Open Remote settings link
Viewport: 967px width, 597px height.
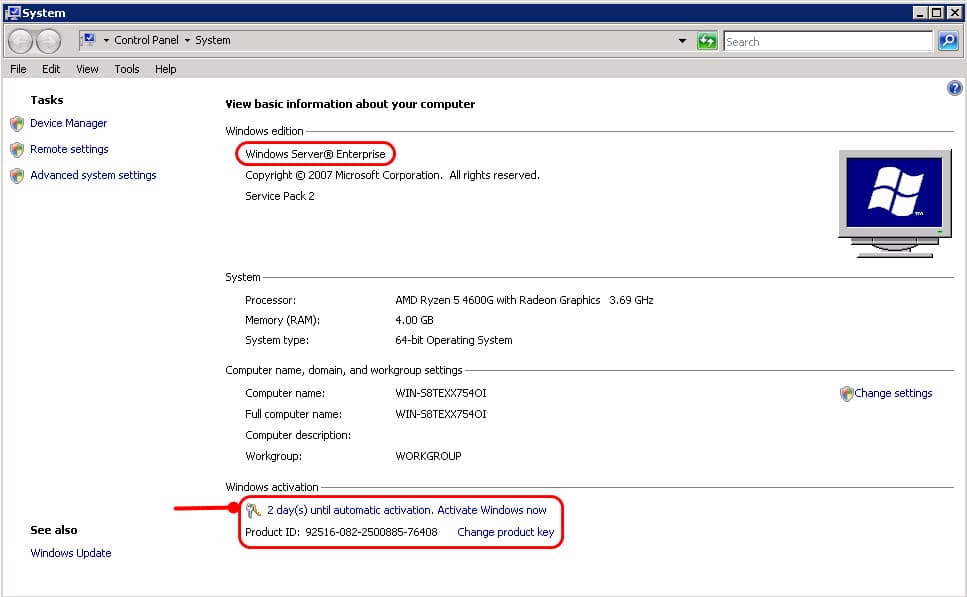coord(69,149)
